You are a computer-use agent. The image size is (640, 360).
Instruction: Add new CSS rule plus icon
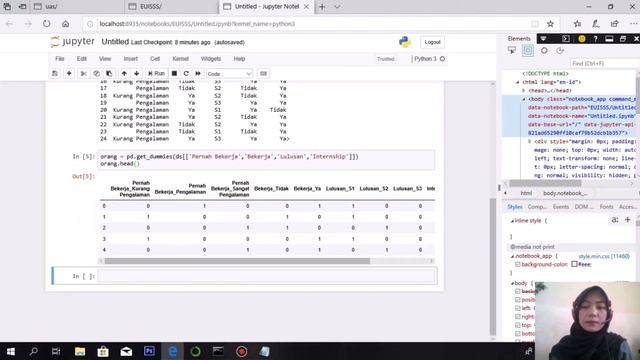(627, 220)
